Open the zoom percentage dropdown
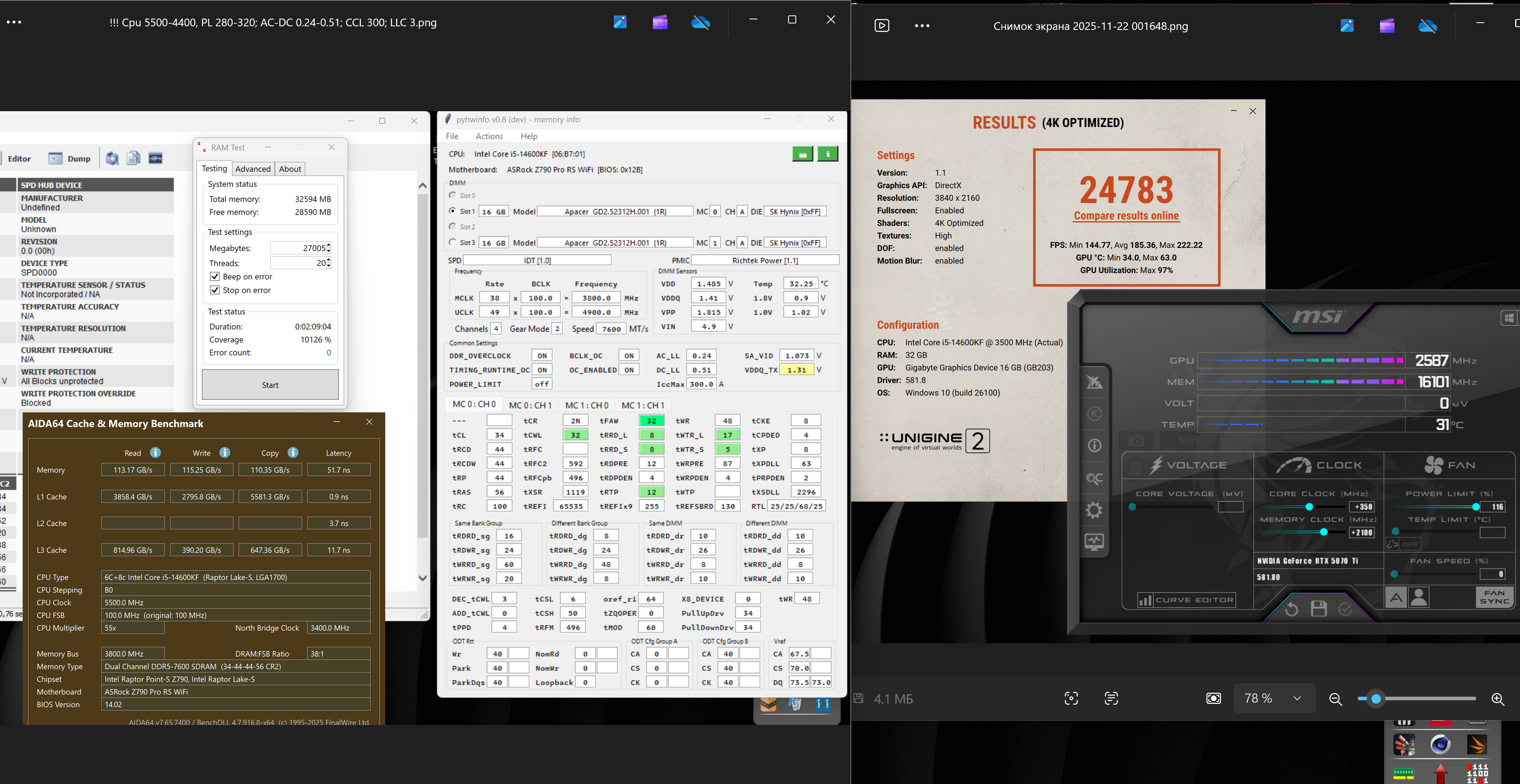Image resolution: width=1520 pixels, height=784 pixels. (x=1297, y=698)
